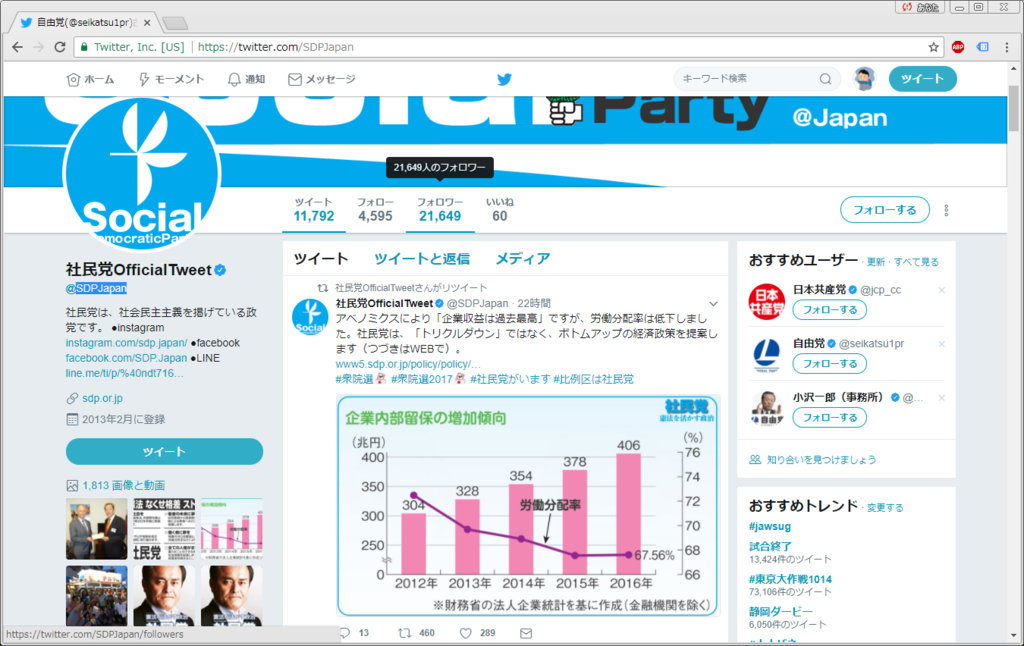
Task: Open www5.sdp.or.jp/policy link in tweet
Action: (408, 364)
